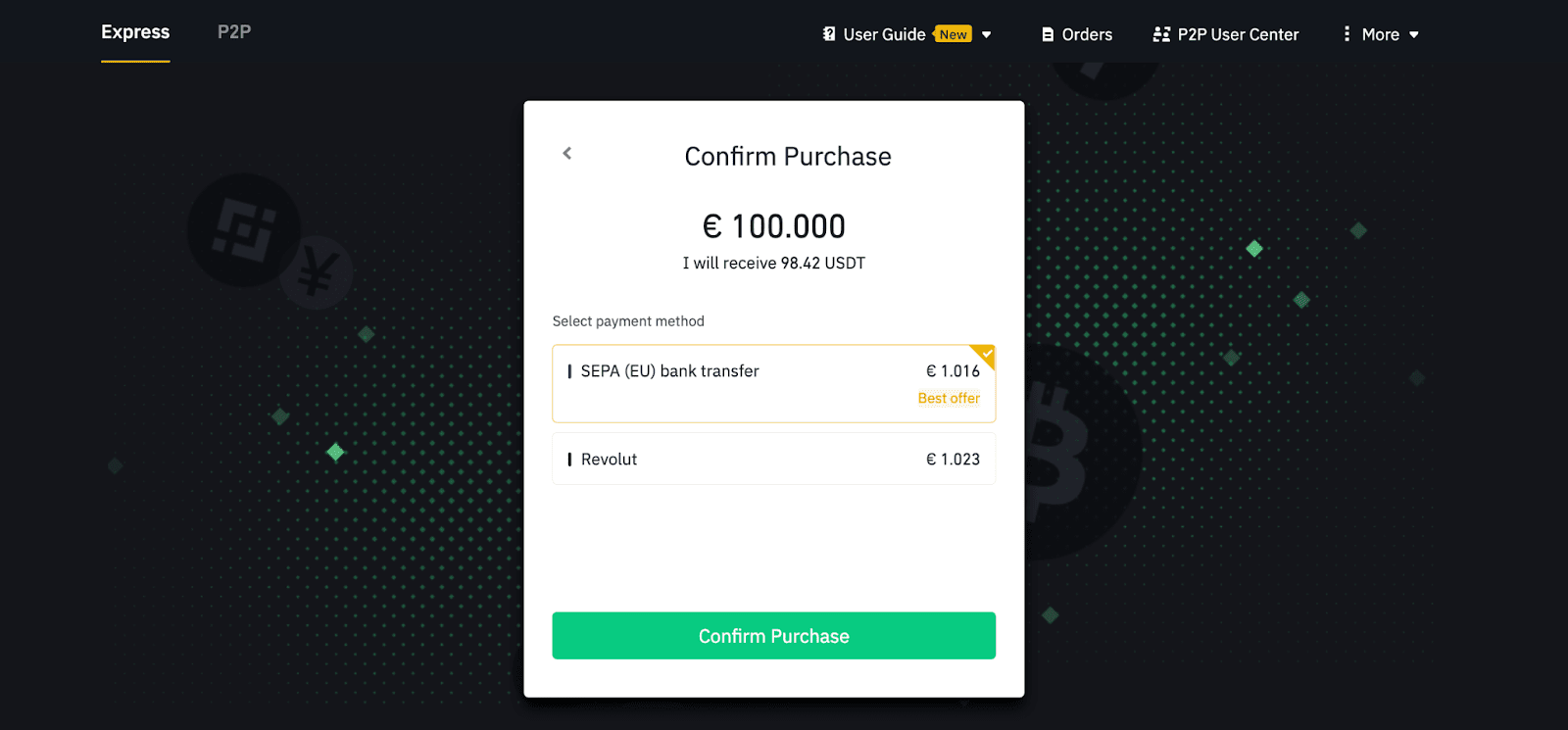Click the User Guide book icon
Viewport: 1568px width, 730px height.
coord(829,34)
